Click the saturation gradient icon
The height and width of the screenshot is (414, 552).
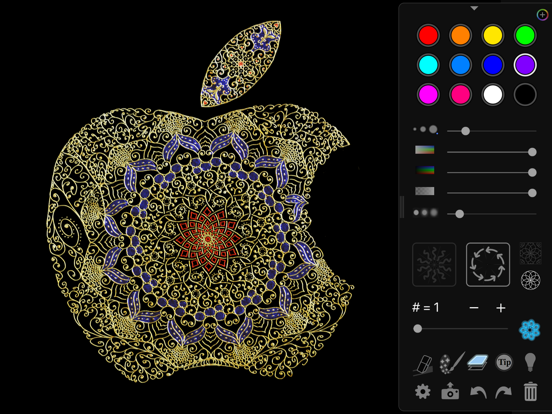pos(425,150)
